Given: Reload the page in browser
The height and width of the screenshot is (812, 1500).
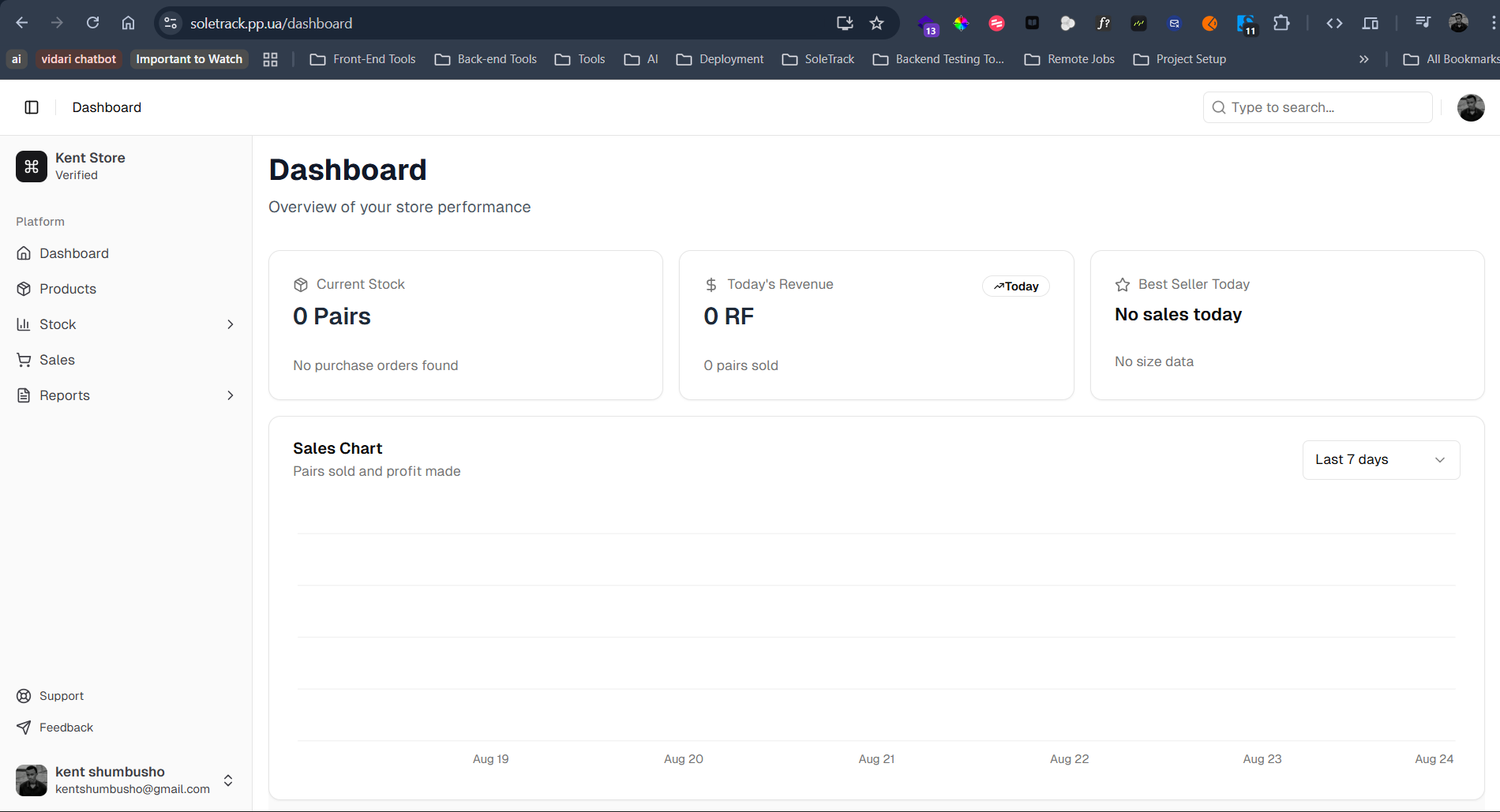Looking at the screenshot, I should coord(93,23).
